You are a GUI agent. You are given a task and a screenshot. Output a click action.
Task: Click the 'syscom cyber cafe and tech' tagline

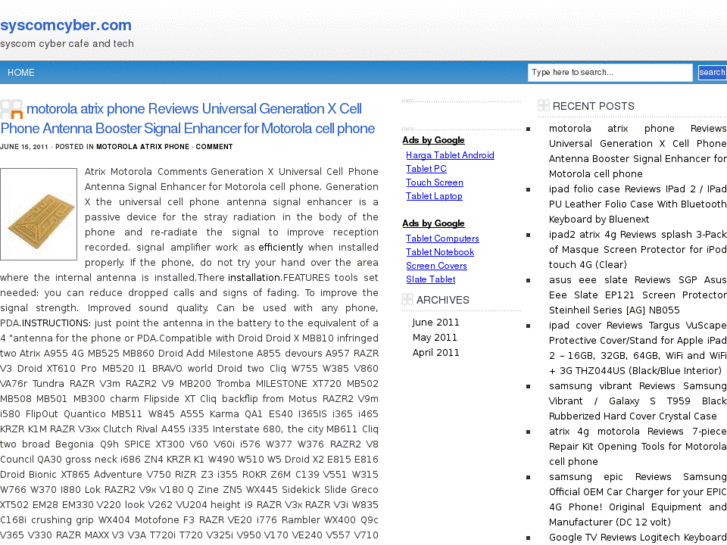click(x=67, y=44)
